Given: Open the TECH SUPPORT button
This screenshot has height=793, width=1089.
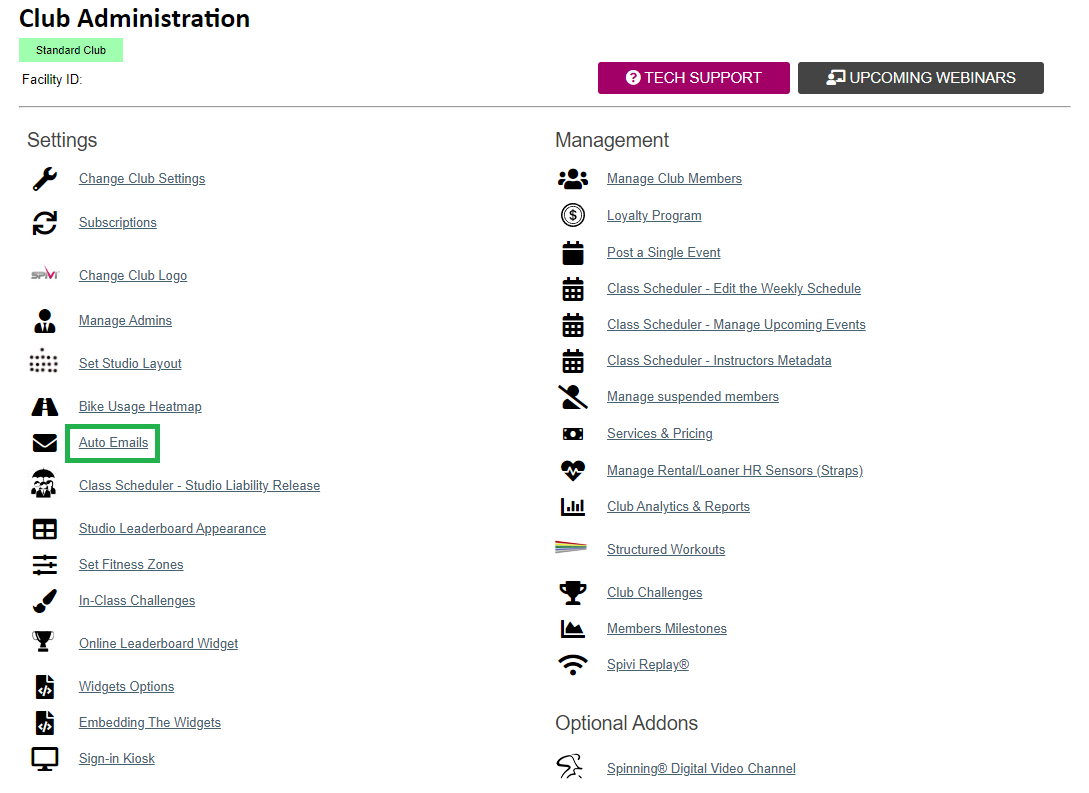Looking at the screenshot, I should click(x=694, y=78).
